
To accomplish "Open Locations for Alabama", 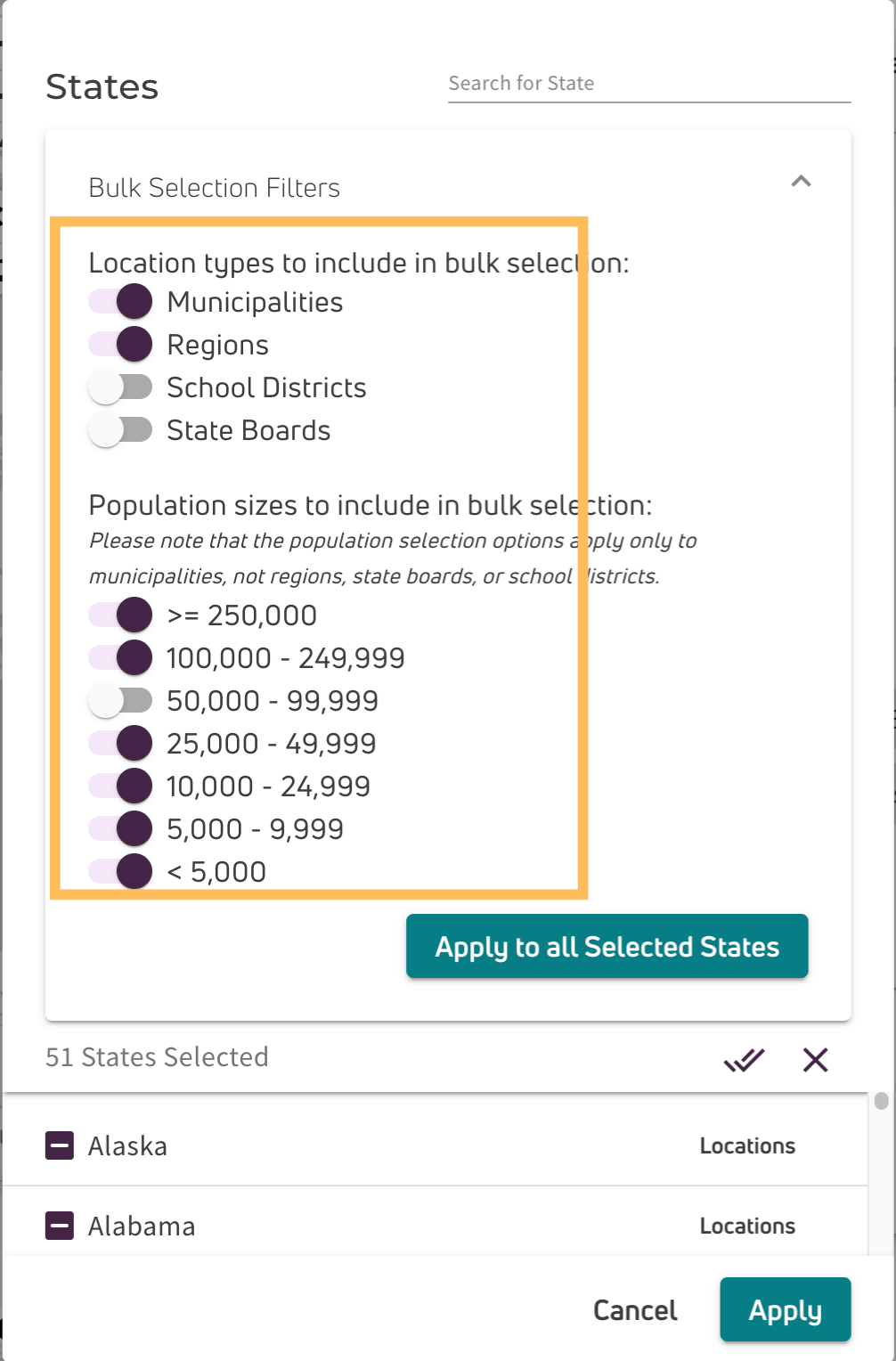I will point(747,1226).
